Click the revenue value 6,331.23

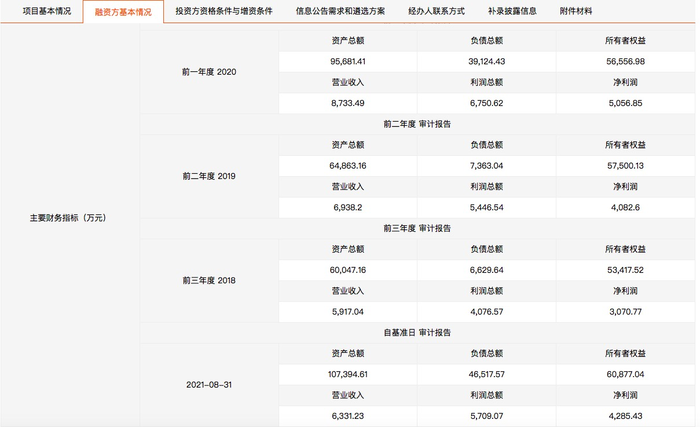pos(348,416)
